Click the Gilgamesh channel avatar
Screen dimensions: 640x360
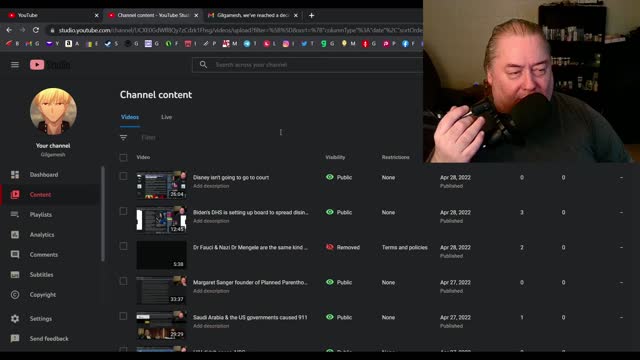[x=53, y=111]
